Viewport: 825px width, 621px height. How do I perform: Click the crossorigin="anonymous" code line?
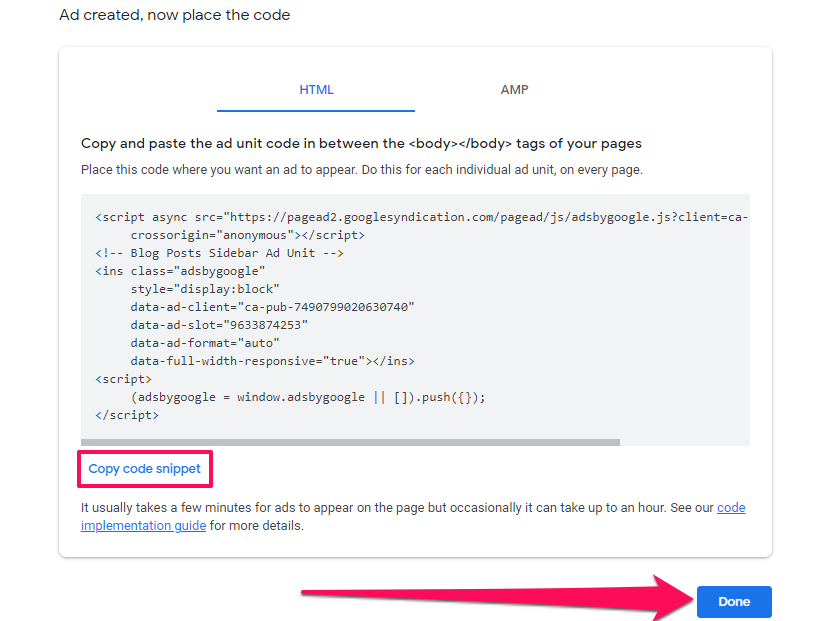click(248, 235)
